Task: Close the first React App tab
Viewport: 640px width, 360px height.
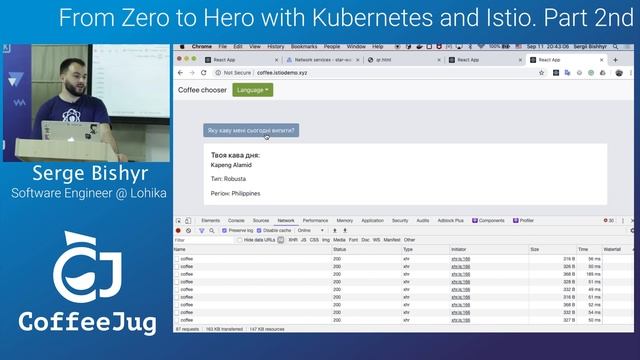Action: pos(276,60)
